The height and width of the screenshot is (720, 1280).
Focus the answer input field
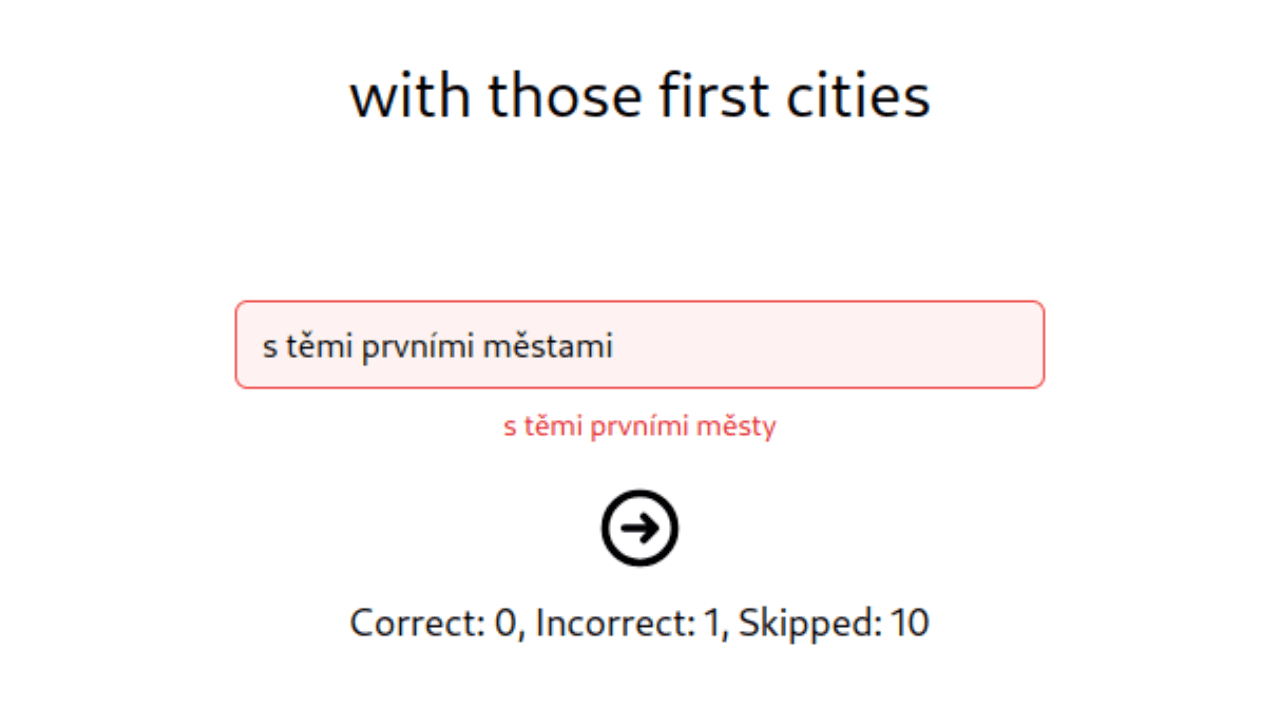click(640, 345)
